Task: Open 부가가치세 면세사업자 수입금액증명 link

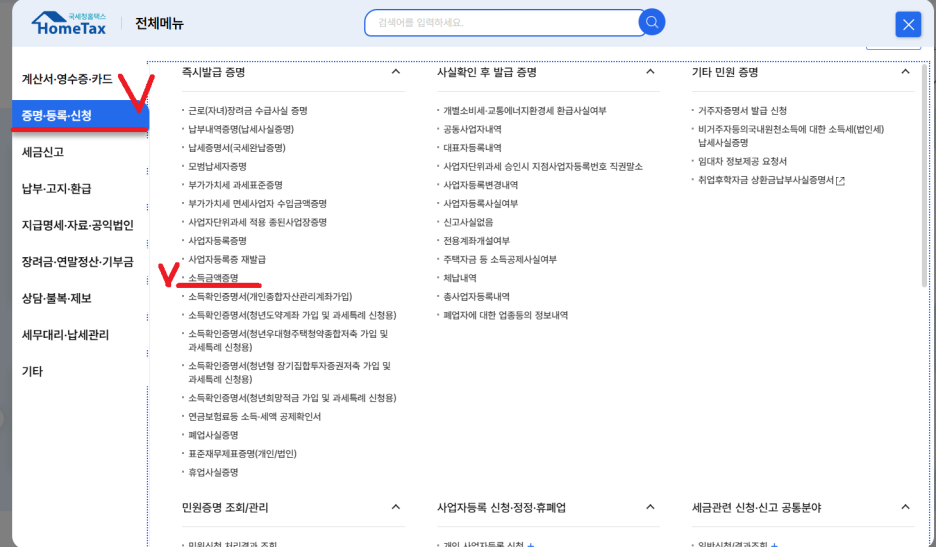Action: click(257, 204)
